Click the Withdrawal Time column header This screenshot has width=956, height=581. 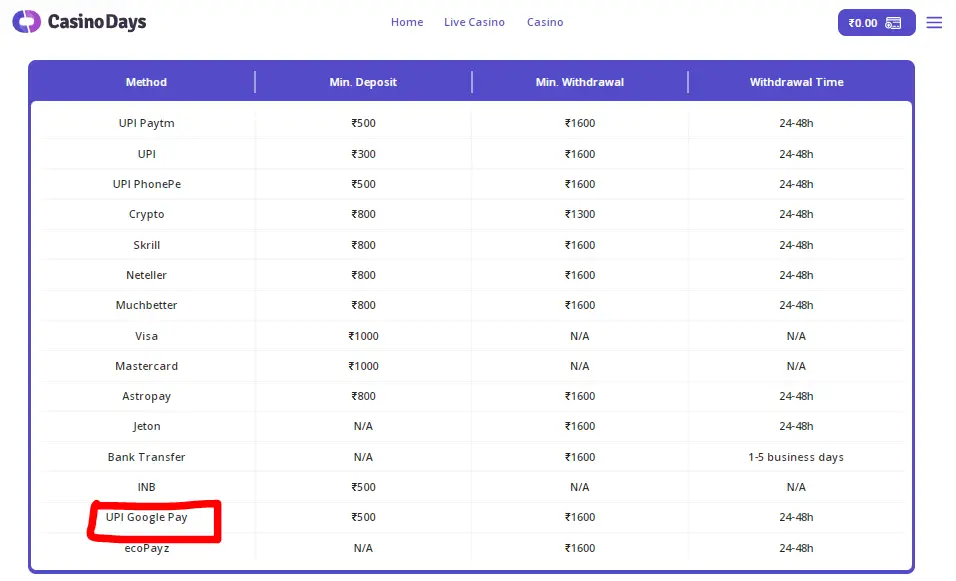[x=796, y=82]
